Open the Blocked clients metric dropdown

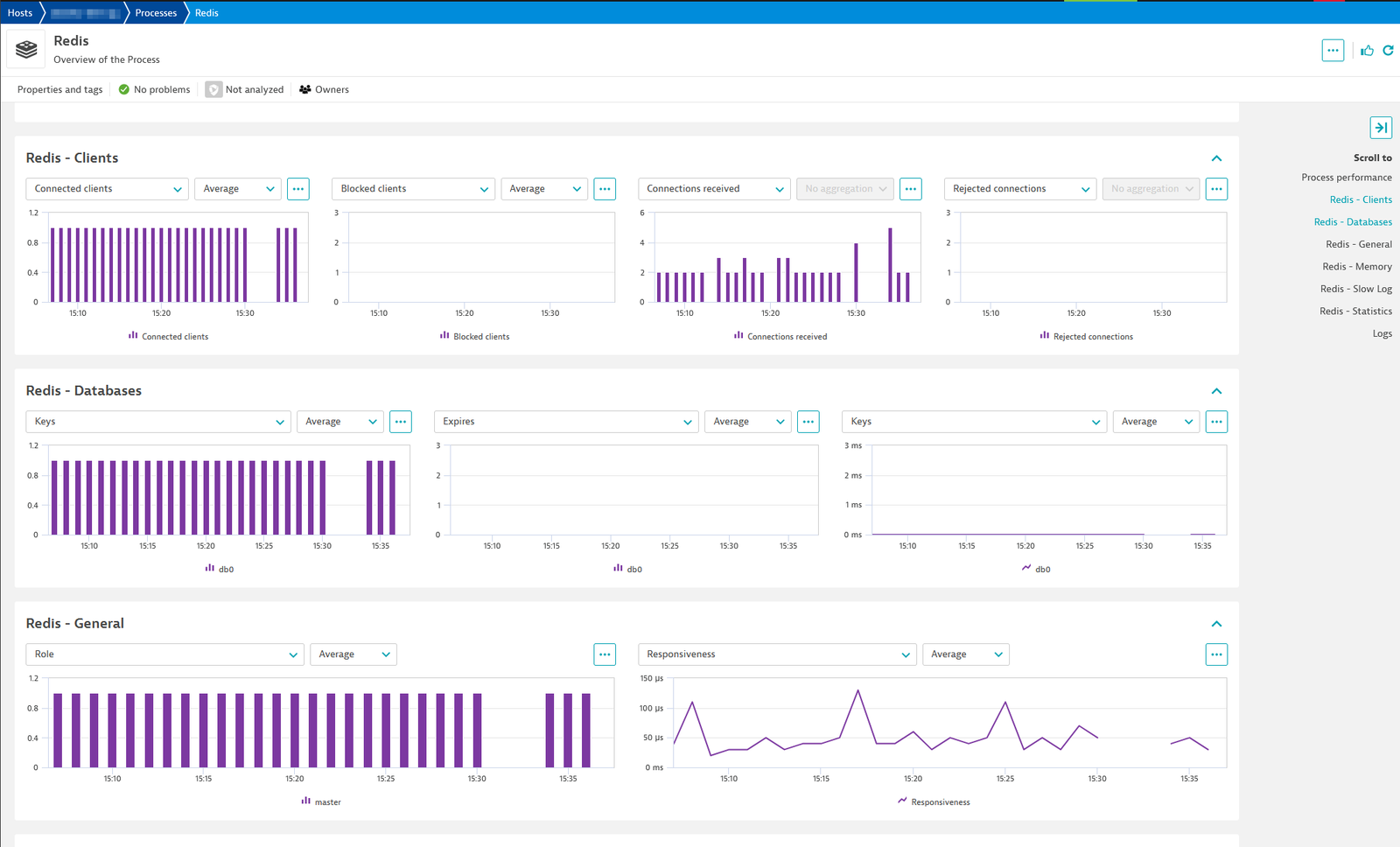click(413, 189)
